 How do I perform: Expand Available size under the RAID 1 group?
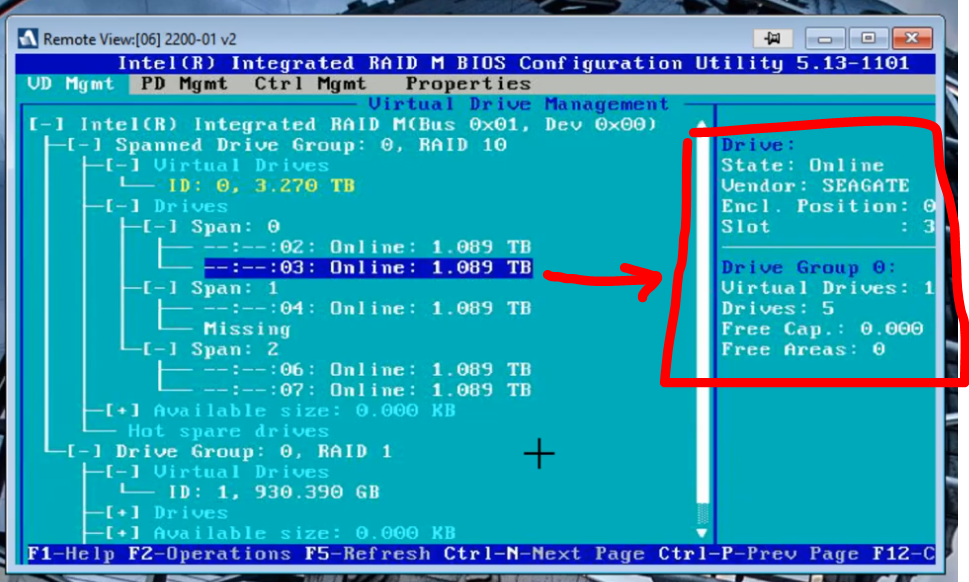(122, 533)
